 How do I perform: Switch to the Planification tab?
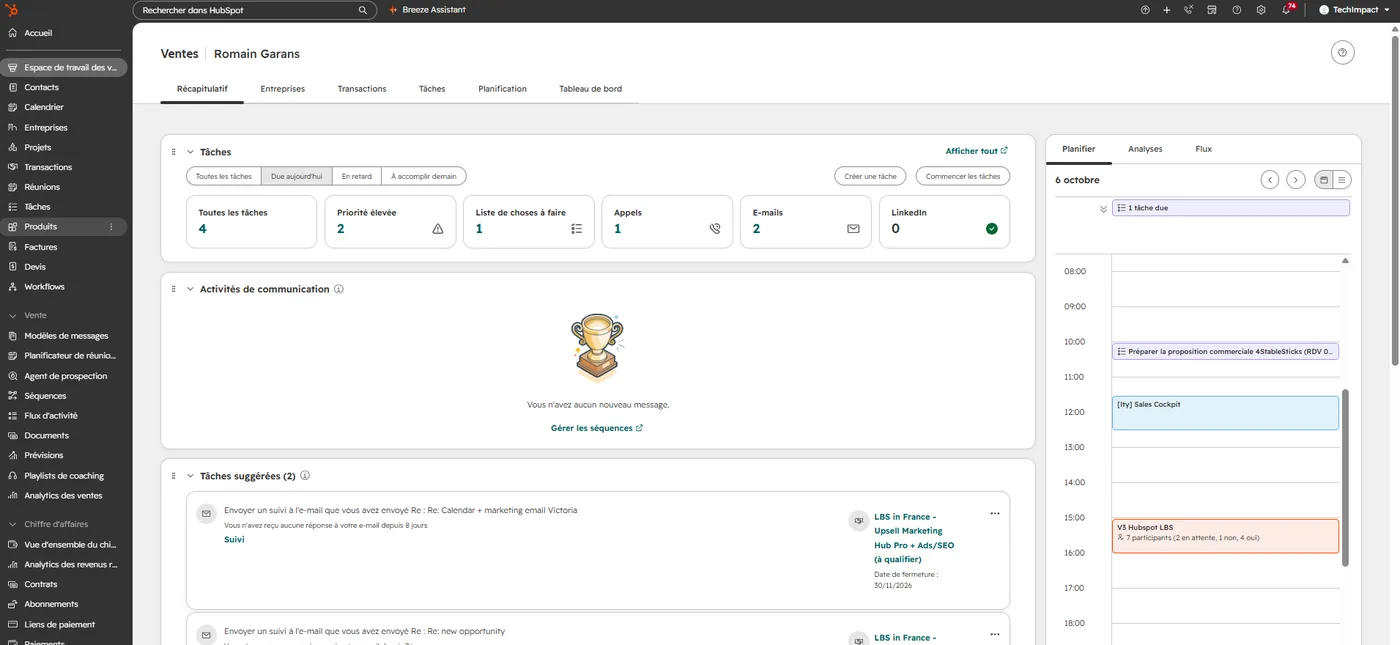[503, 89]
